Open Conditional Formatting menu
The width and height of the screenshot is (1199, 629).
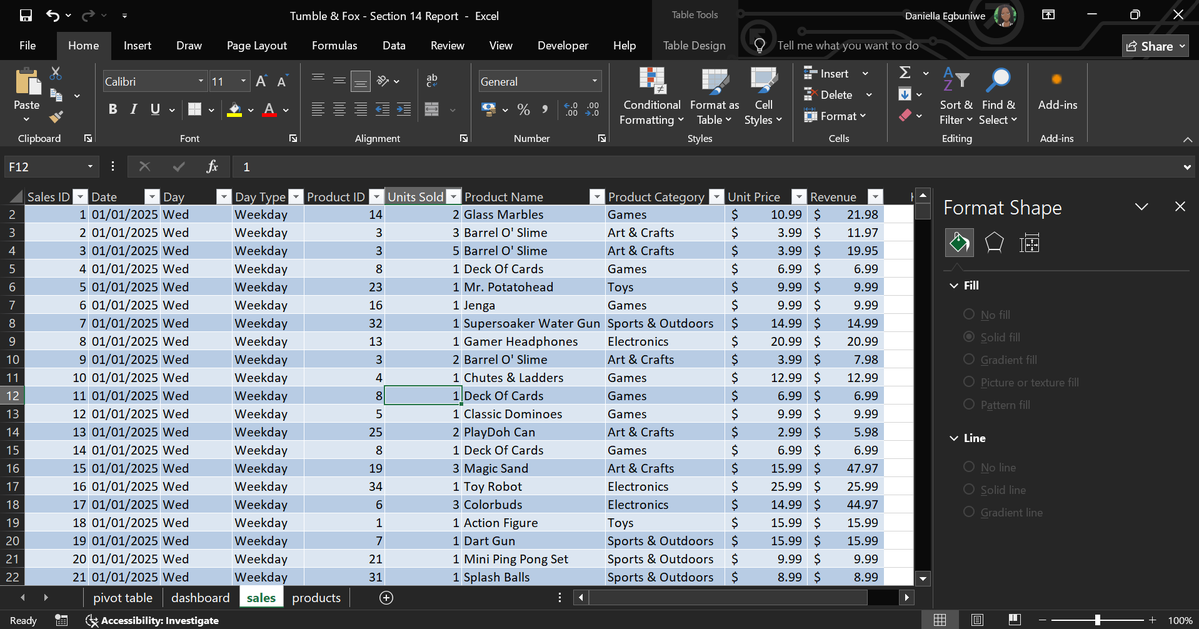(651, 97)
